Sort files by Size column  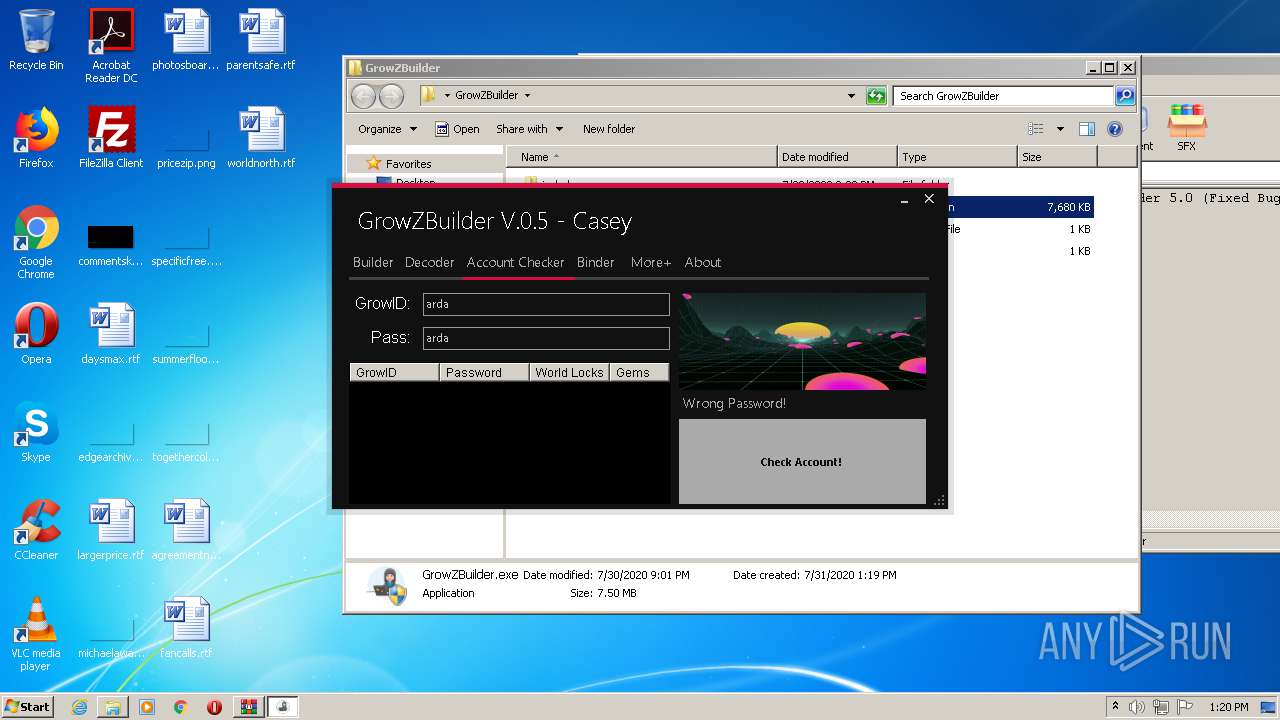(1057, 157)
